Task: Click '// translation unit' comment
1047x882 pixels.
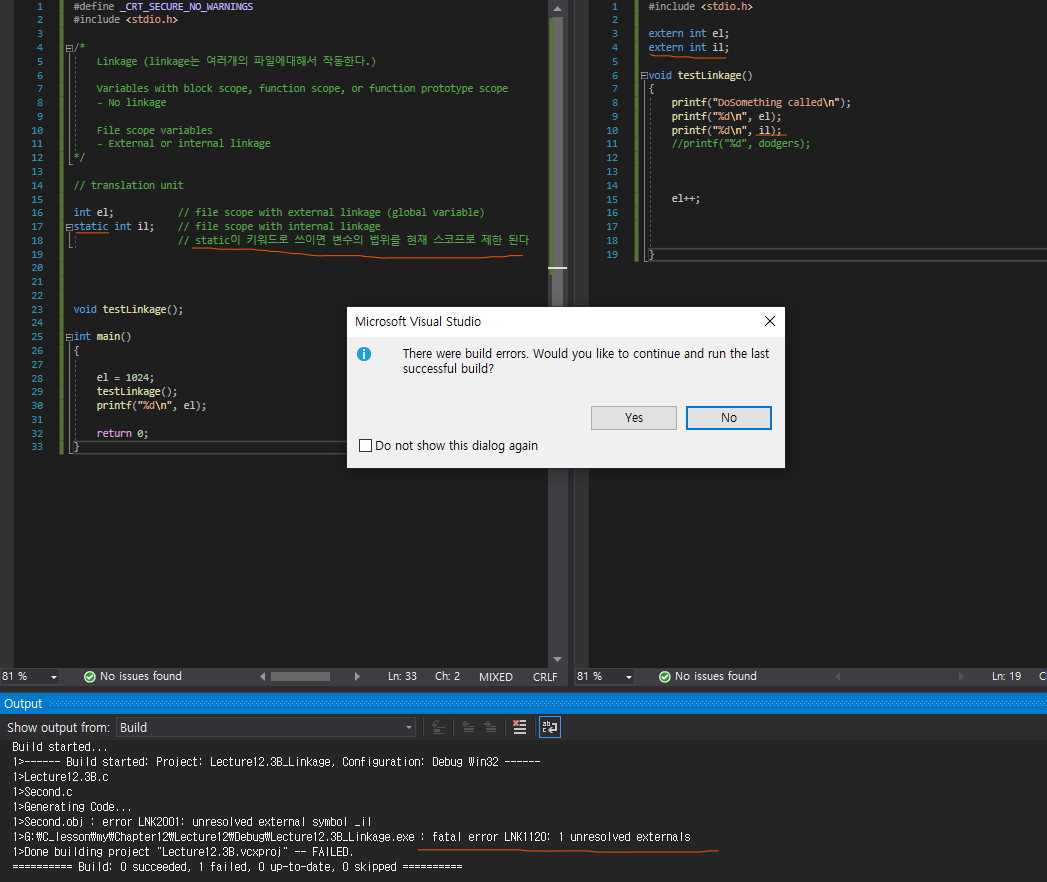Action: point(128,186)
